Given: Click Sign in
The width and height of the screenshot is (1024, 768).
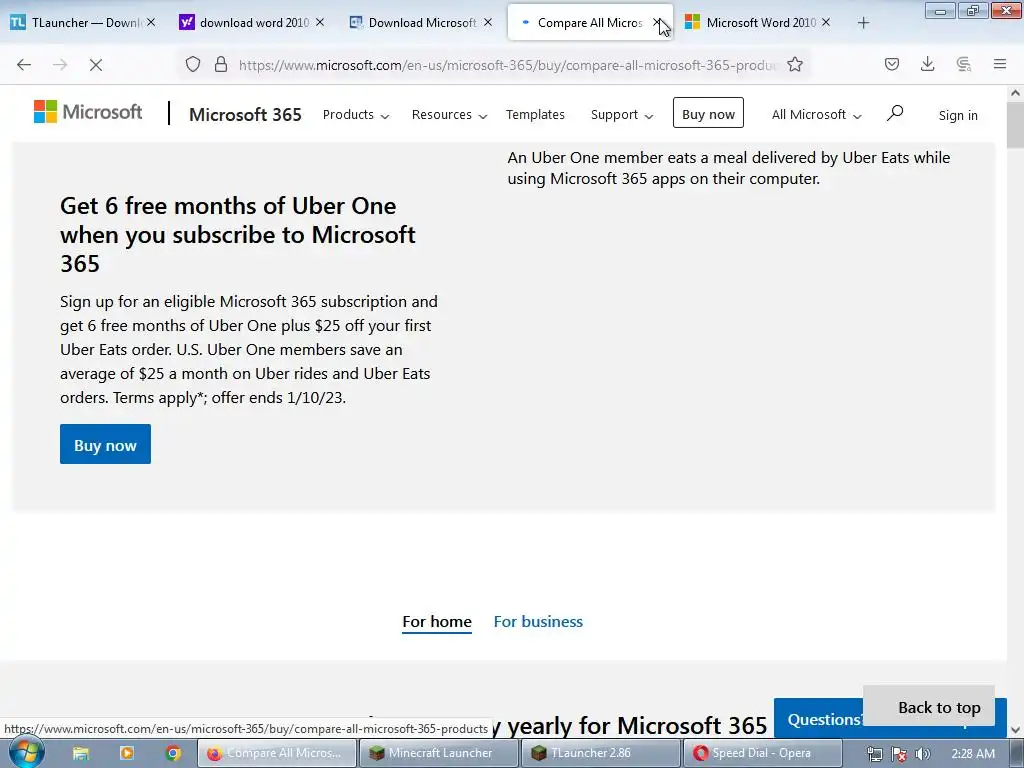Looking at the screenshot, I should [x=958, y=116].
